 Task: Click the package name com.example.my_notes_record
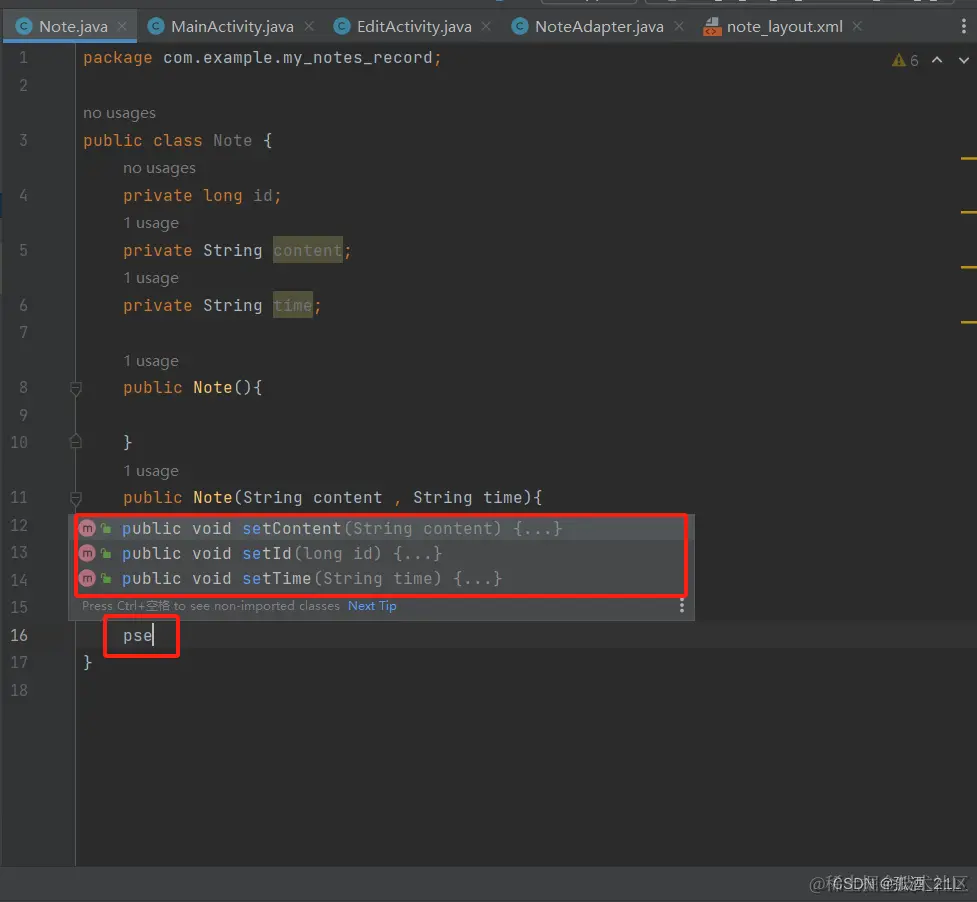(298, 58)
